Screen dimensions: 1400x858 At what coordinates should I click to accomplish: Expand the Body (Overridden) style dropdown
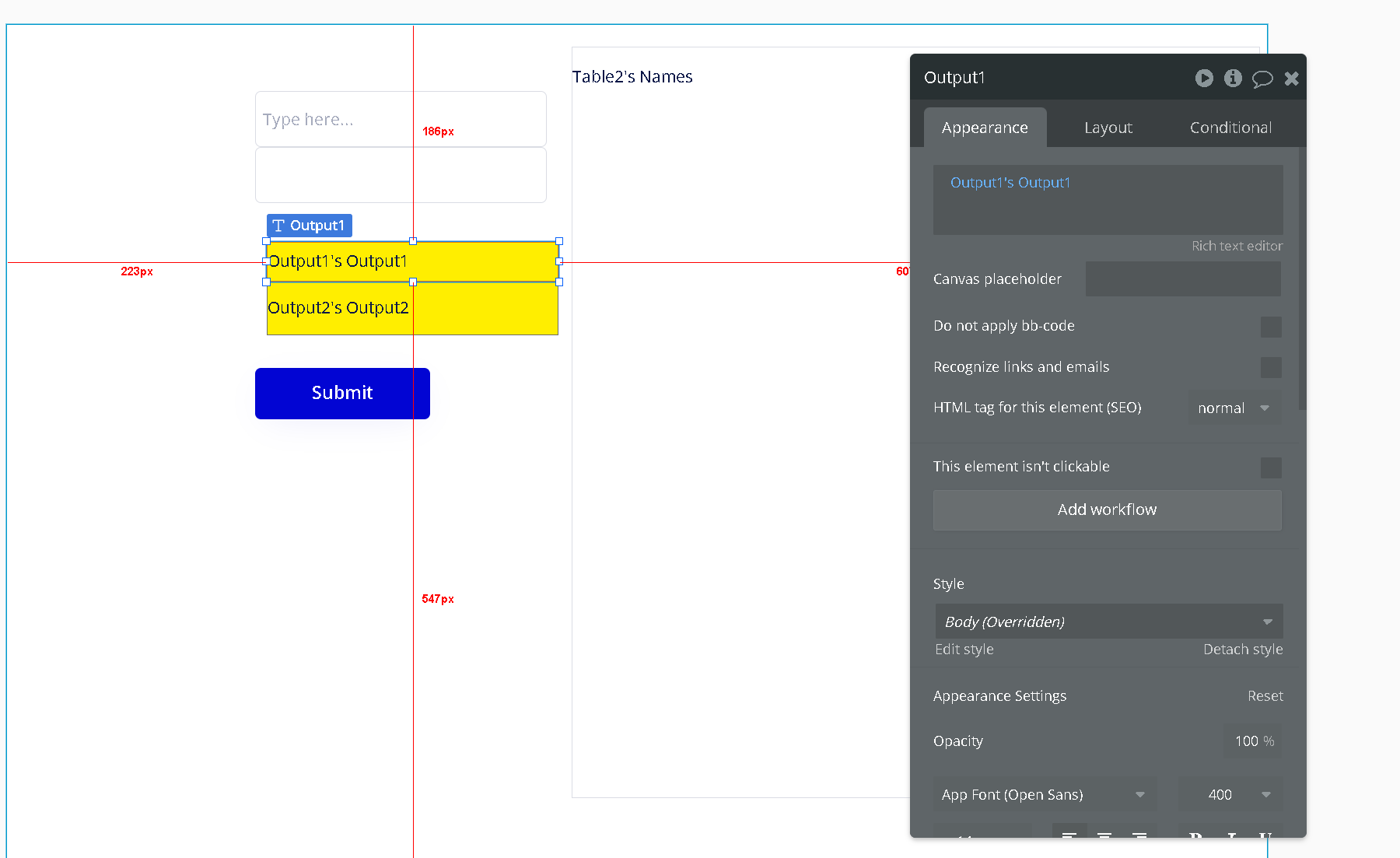(1108, 622)
